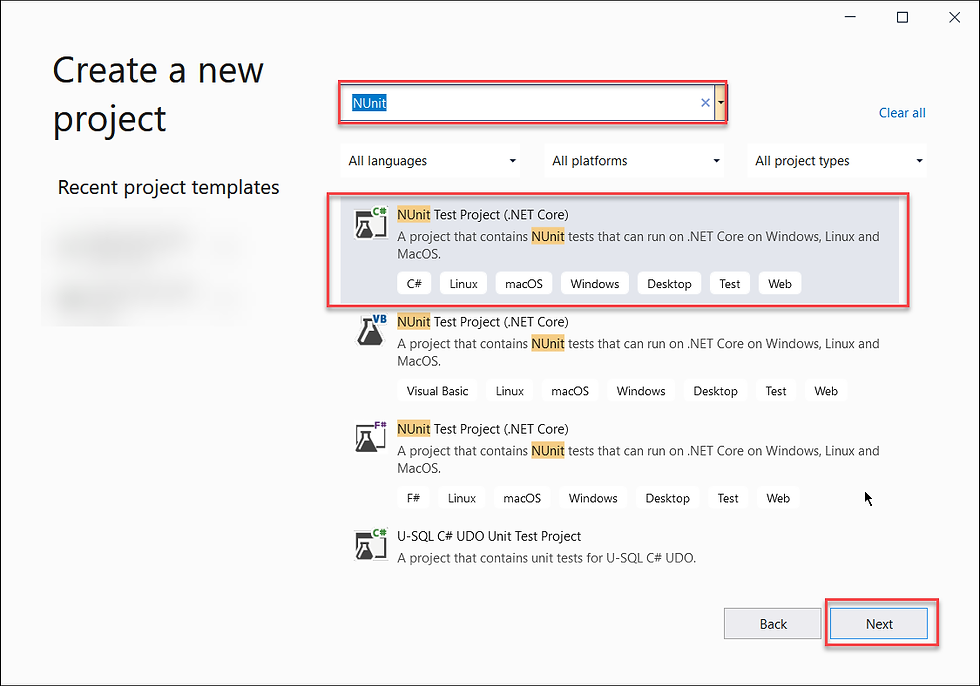Maximize the Create a new project window

point(902,17)
